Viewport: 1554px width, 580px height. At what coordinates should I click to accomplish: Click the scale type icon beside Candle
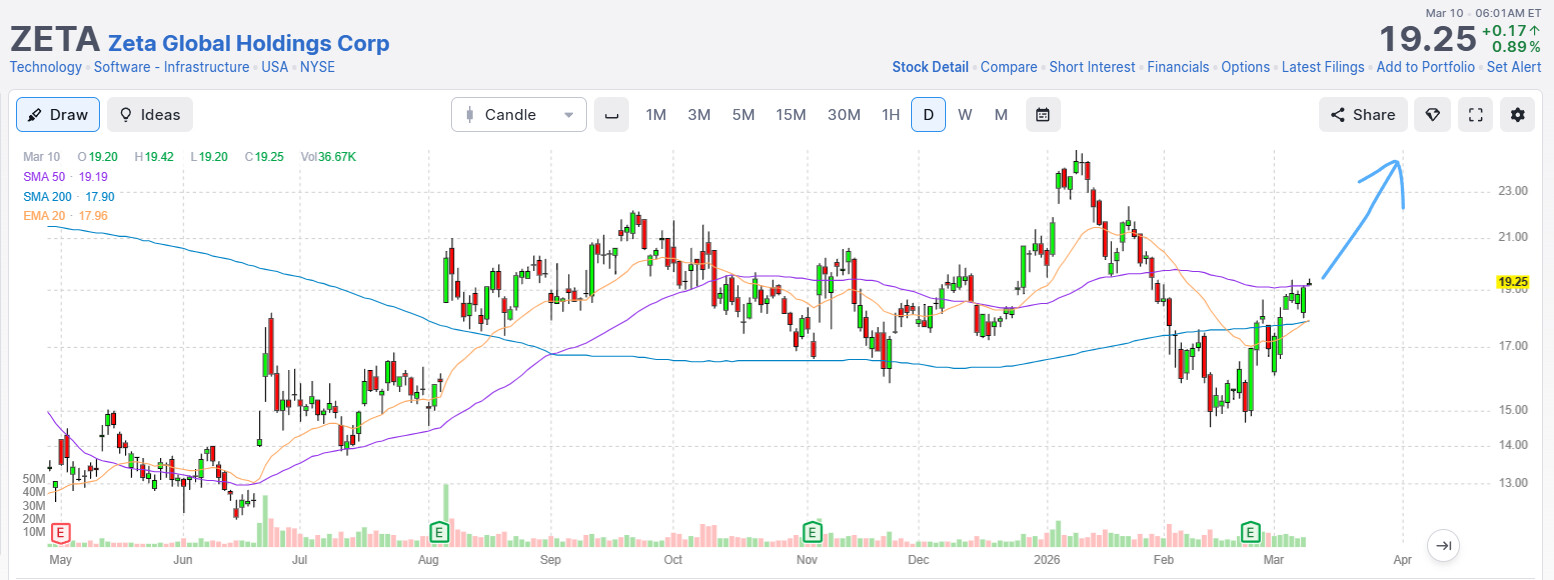[x=611, y=115]
